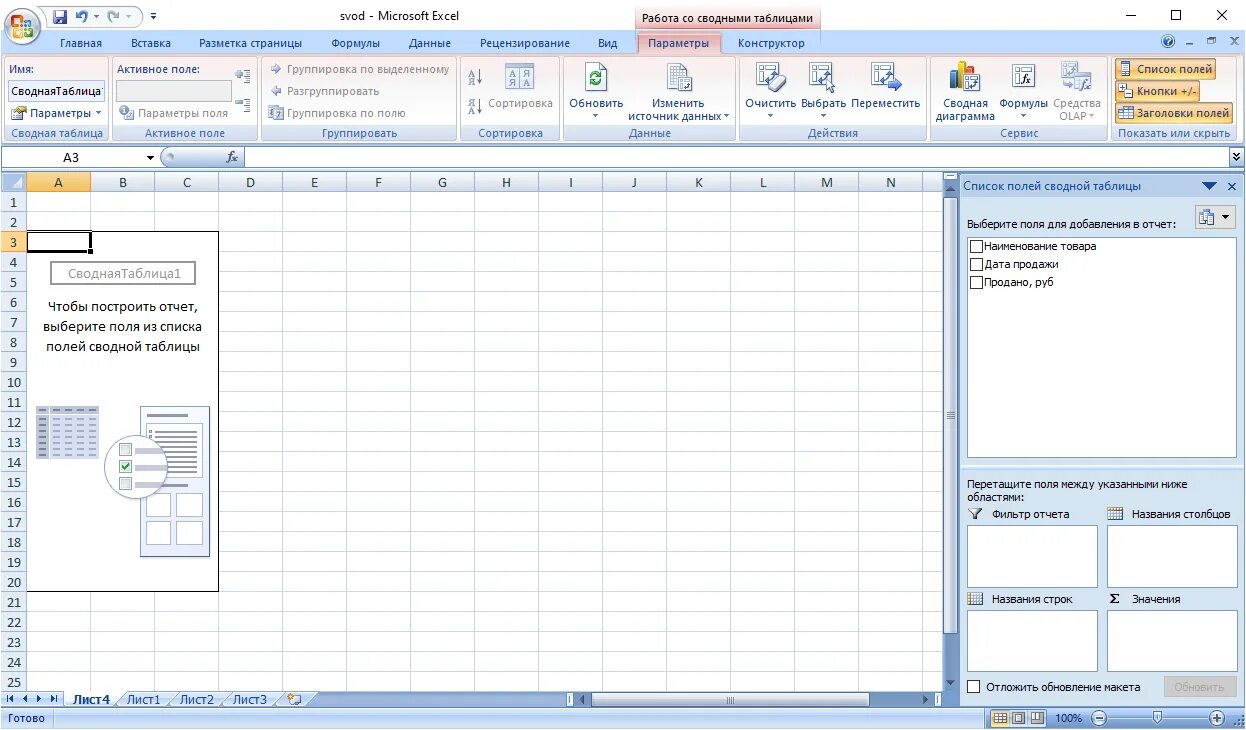Screen dimensions: 1246x730
Task: Open the field list layout dropdown
Action: 1215,218
